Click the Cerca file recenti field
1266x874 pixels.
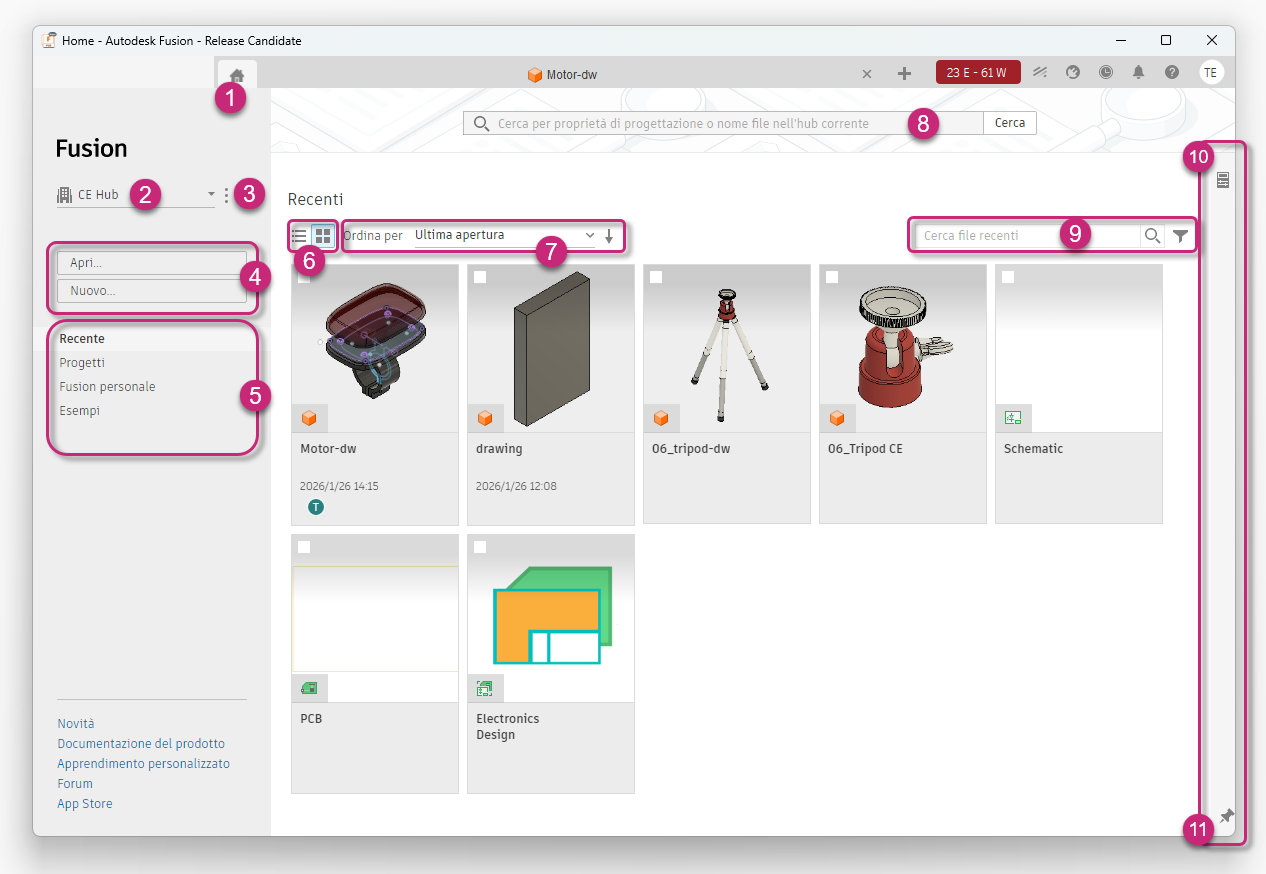[x=1027, y=236]
